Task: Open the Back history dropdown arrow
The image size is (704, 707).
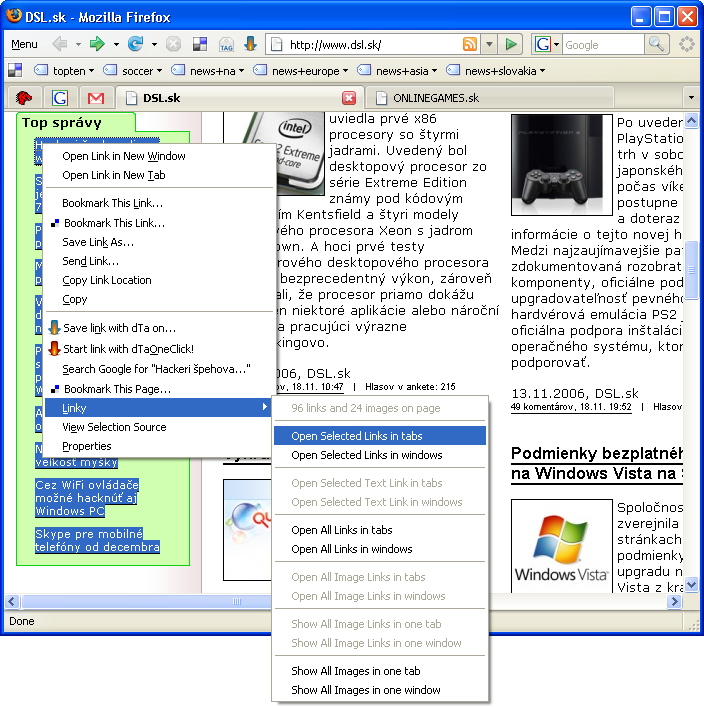Action: coord(78,45)
